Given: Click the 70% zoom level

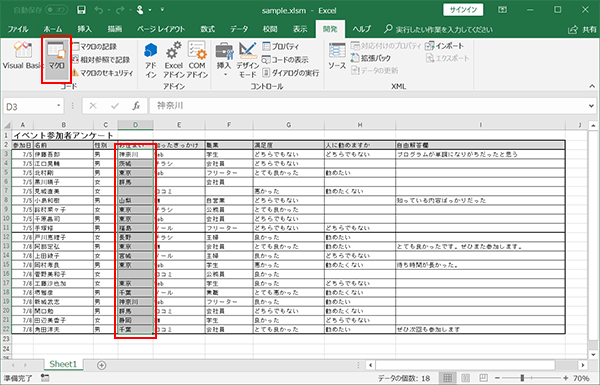Looking at the screenshot, I should click(581, 378).
